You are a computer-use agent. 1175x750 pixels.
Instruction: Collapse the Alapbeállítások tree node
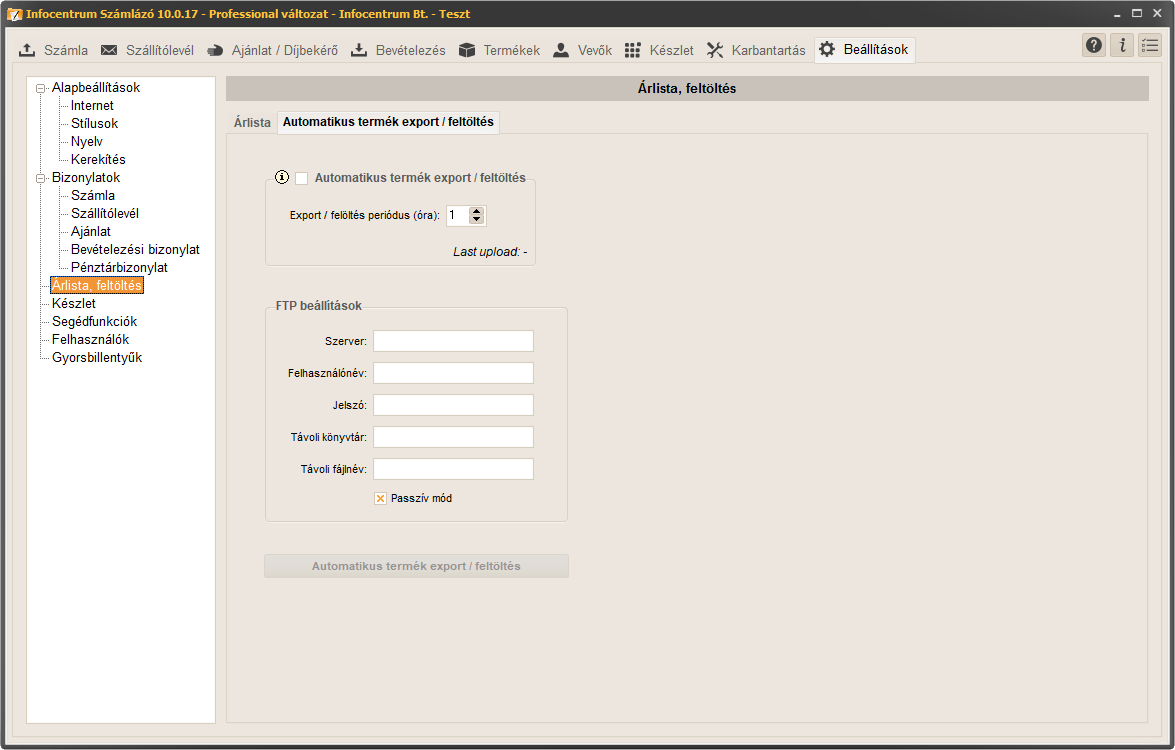[41, 88]
